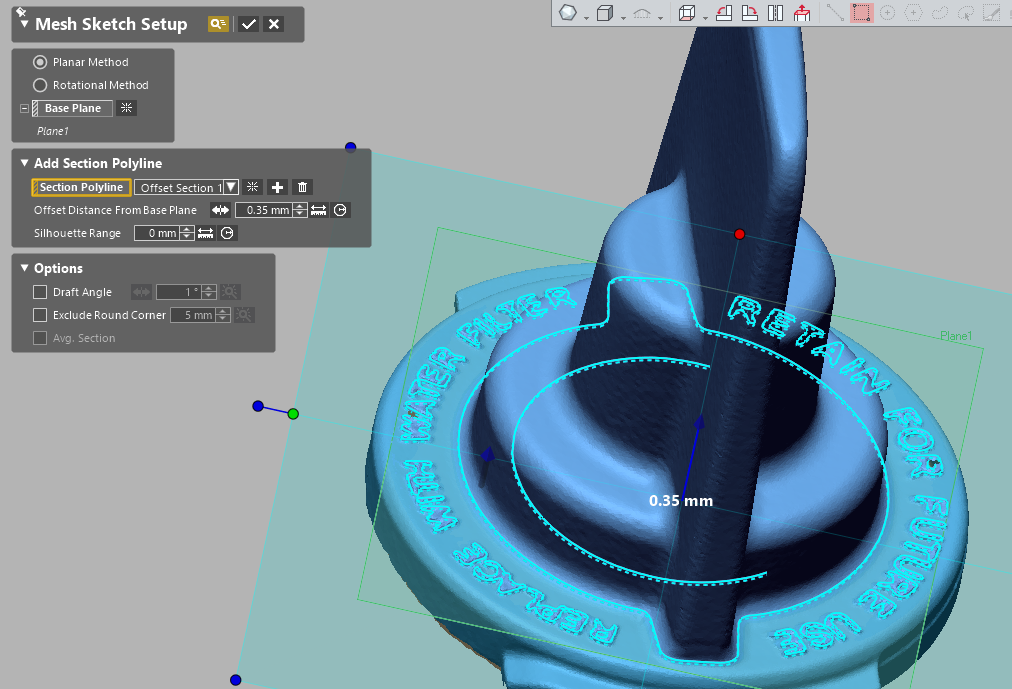Screen dimensions: 1012x689
Task: Click the Offset Distance stepper up arrow
Action: (300, 206)
